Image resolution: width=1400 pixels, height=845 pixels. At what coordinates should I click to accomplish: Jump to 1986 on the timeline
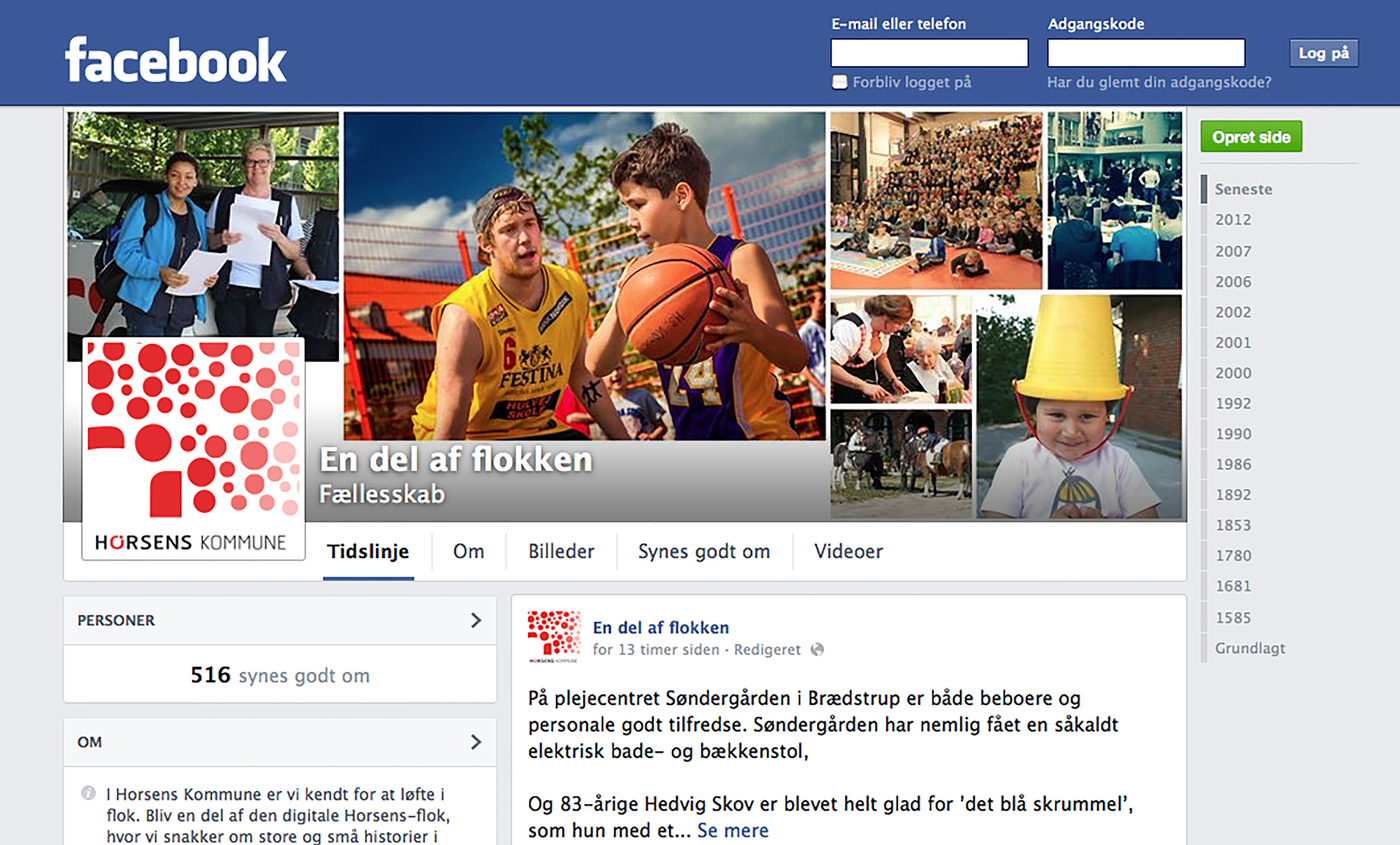1233,464
